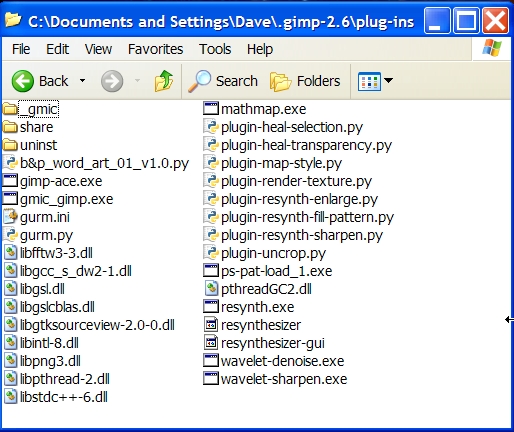Click the wavelet-denoise.exe application icon
This screenshot has height=432, width=514.
tap(211, 361)
